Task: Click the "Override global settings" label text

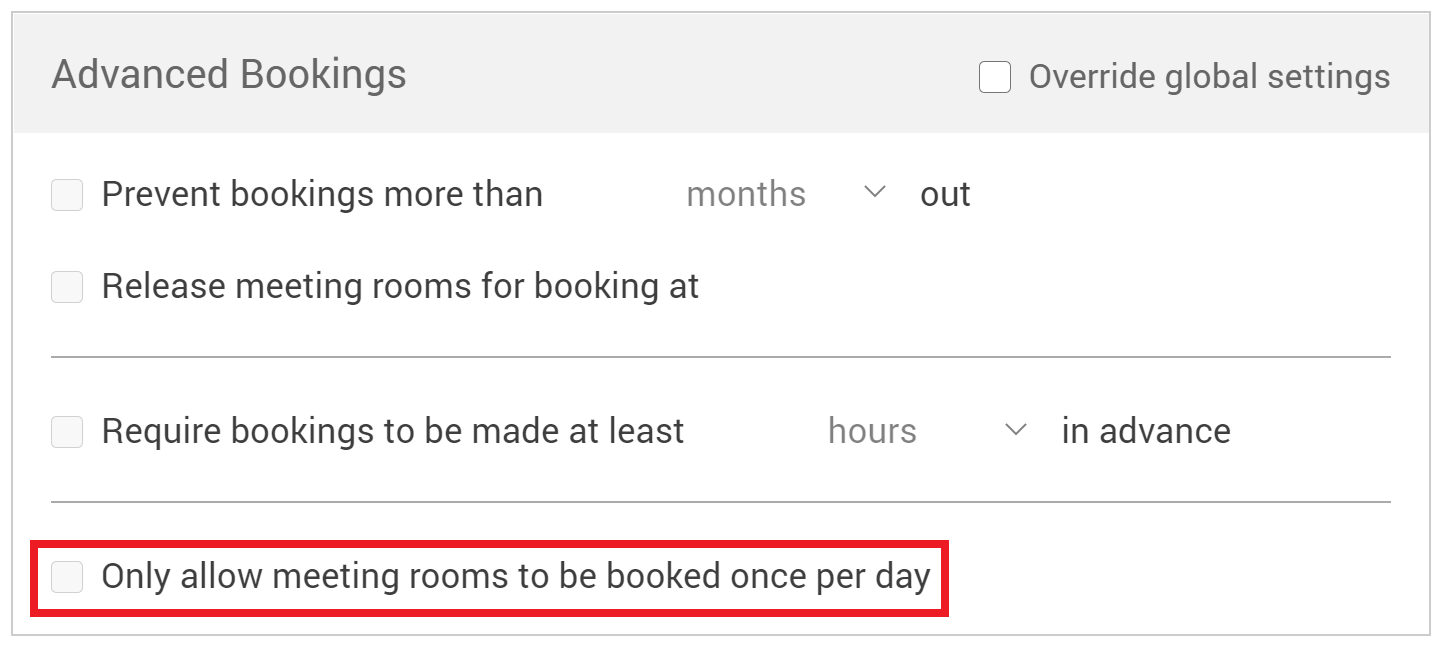Action: [1209, 77]
